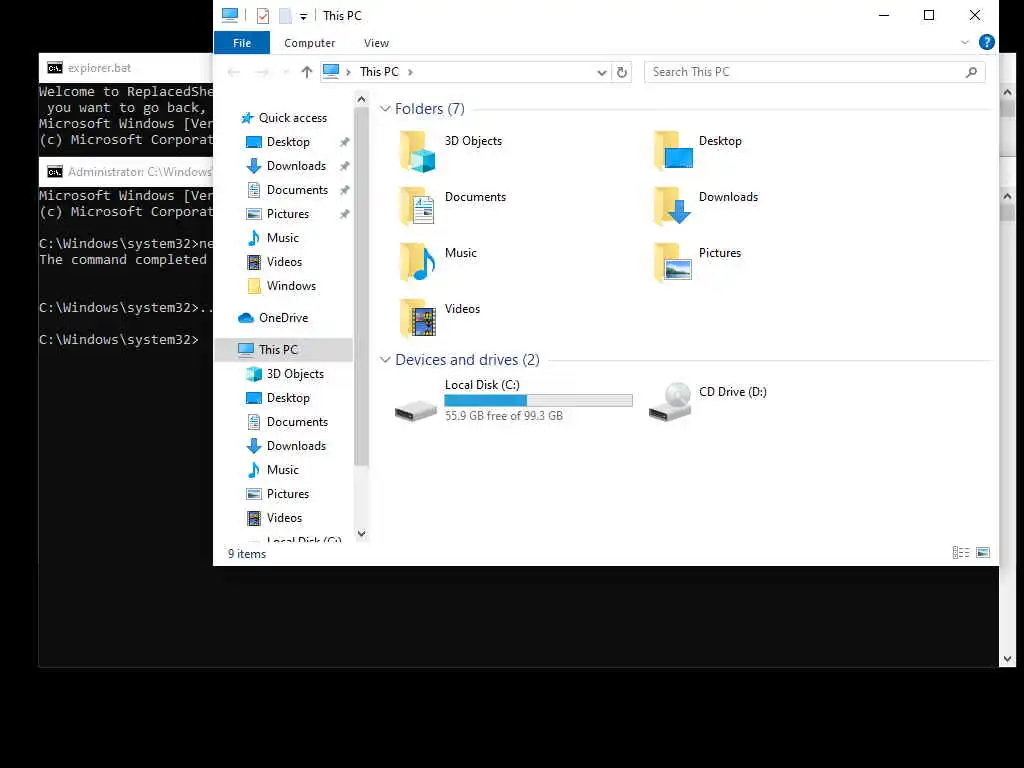1024x768 pixels.
Task: Open Videos under Quick access
Action: pyautogui.click(x=283, y=262)
